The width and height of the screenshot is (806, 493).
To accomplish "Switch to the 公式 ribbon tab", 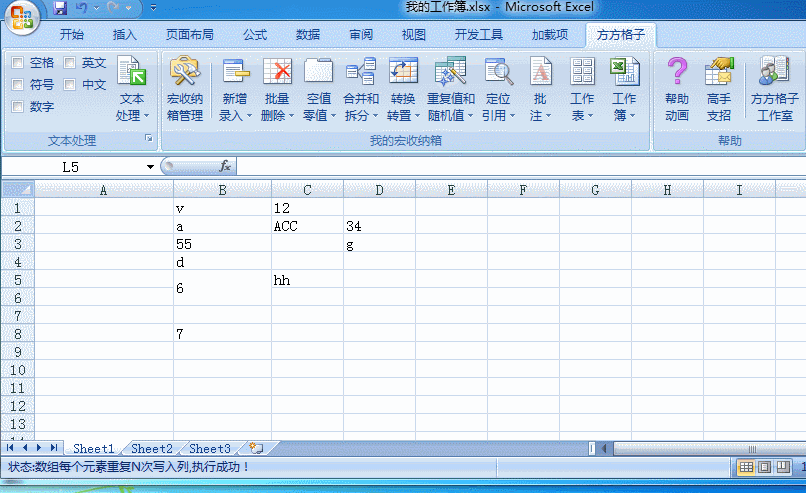I will pyautogui.click(x=254, y=35).
